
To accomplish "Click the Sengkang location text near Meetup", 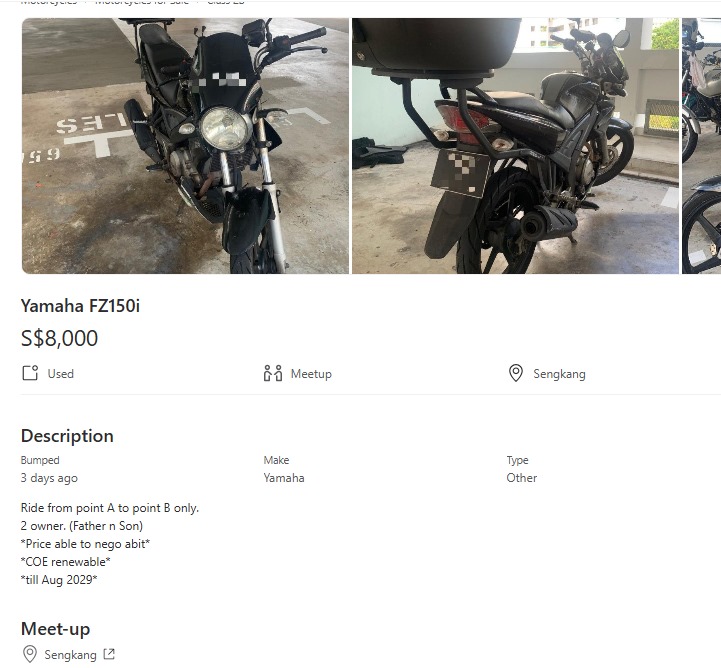I will pos(559,374).
